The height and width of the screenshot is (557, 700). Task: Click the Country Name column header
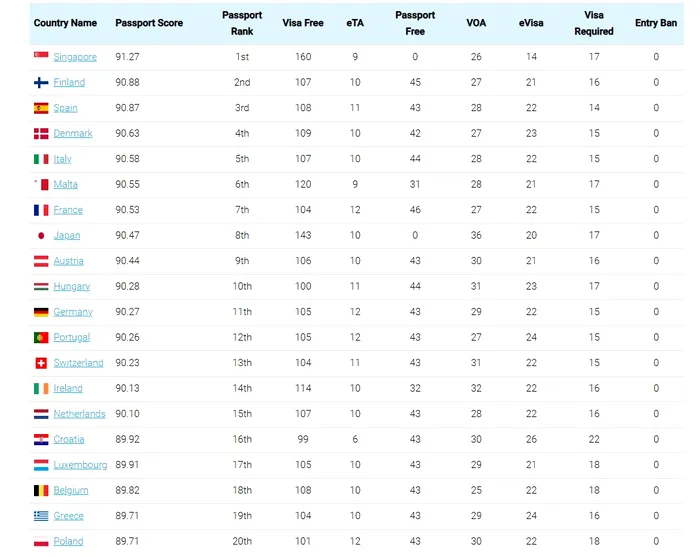click(65, 23)
